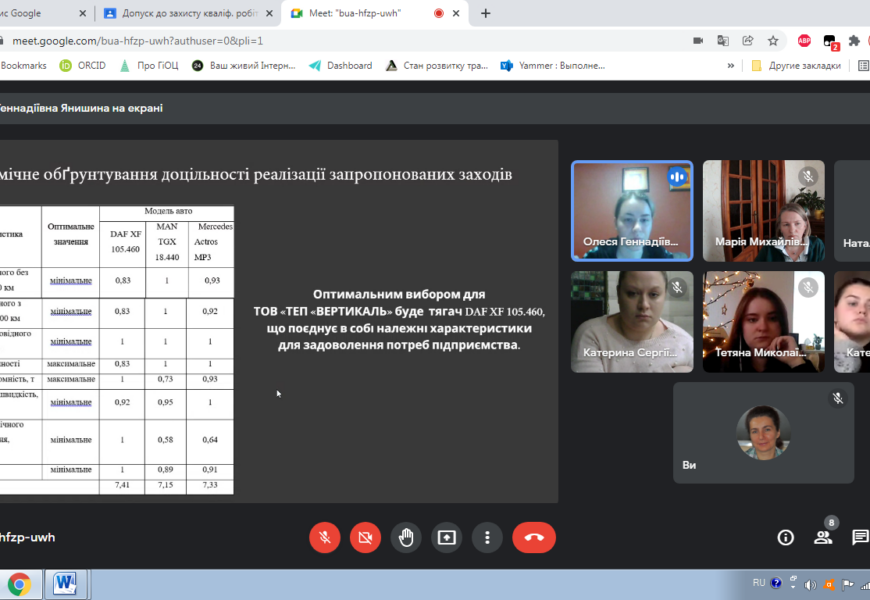Viewport: 870px width, 600px height.
Task: Open Word from the taskbar
Action: [65, 583]
